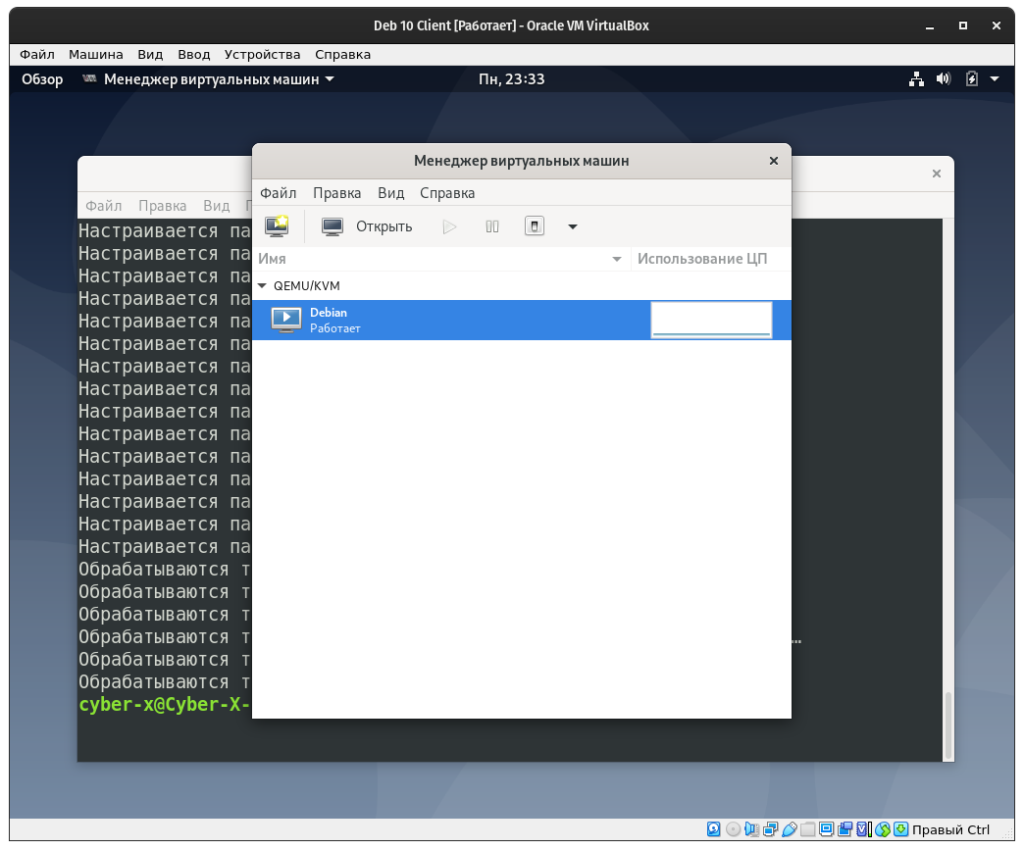
Task: Open the Файл menu in virt-manager
Action: click(x=278, y=193)
